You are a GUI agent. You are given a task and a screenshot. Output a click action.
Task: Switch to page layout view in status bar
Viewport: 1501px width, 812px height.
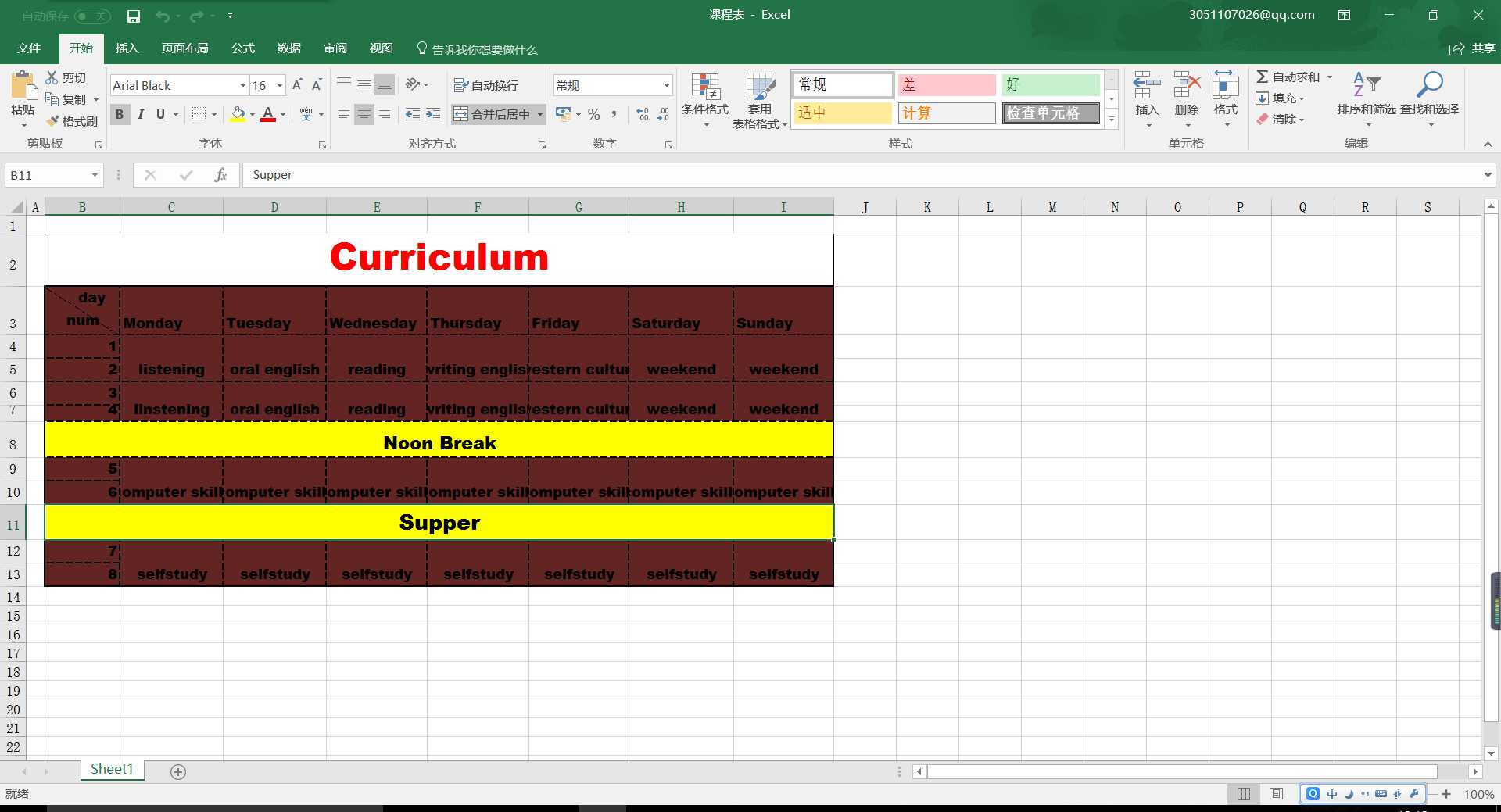(1277, 794)
